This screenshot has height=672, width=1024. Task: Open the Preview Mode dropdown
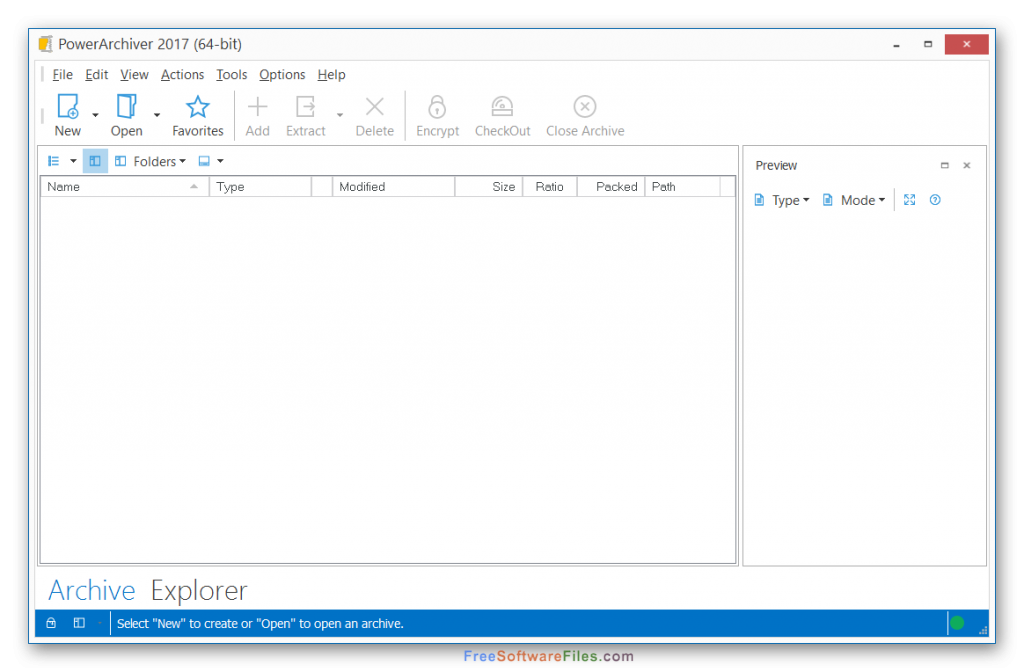point(854,200)
